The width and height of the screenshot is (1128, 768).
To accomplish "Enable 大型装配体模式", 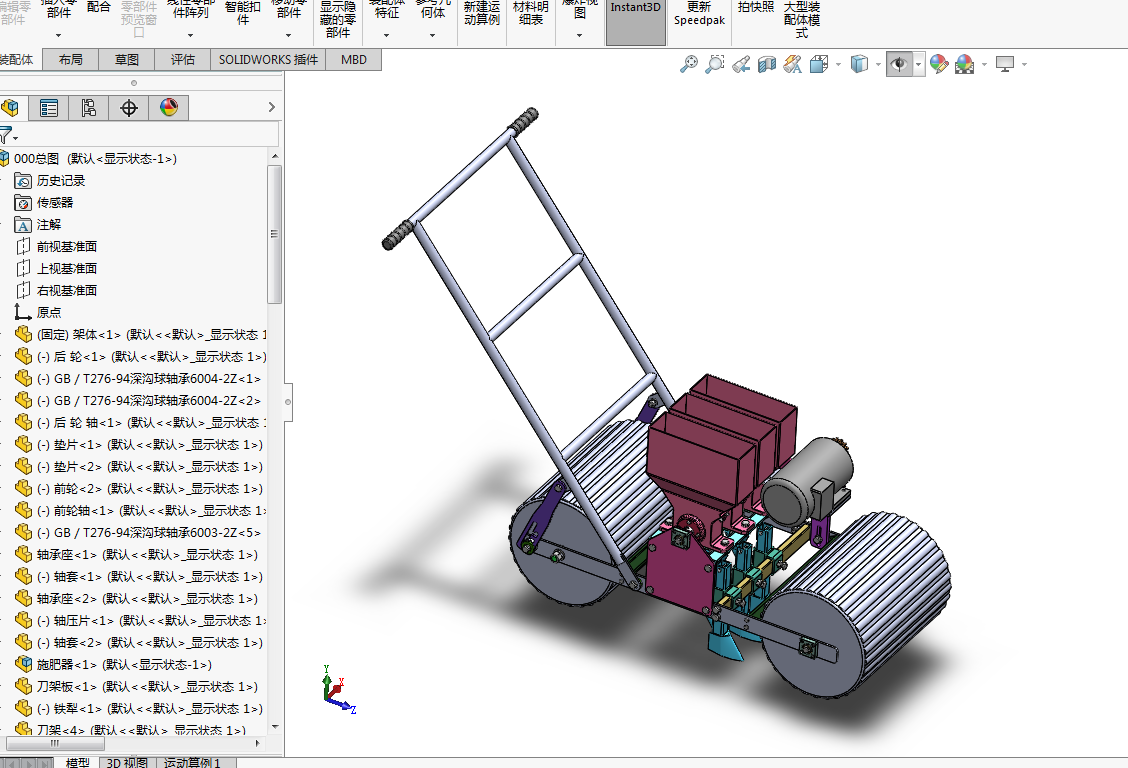I will pyautogui.click(x=801, y=19).
